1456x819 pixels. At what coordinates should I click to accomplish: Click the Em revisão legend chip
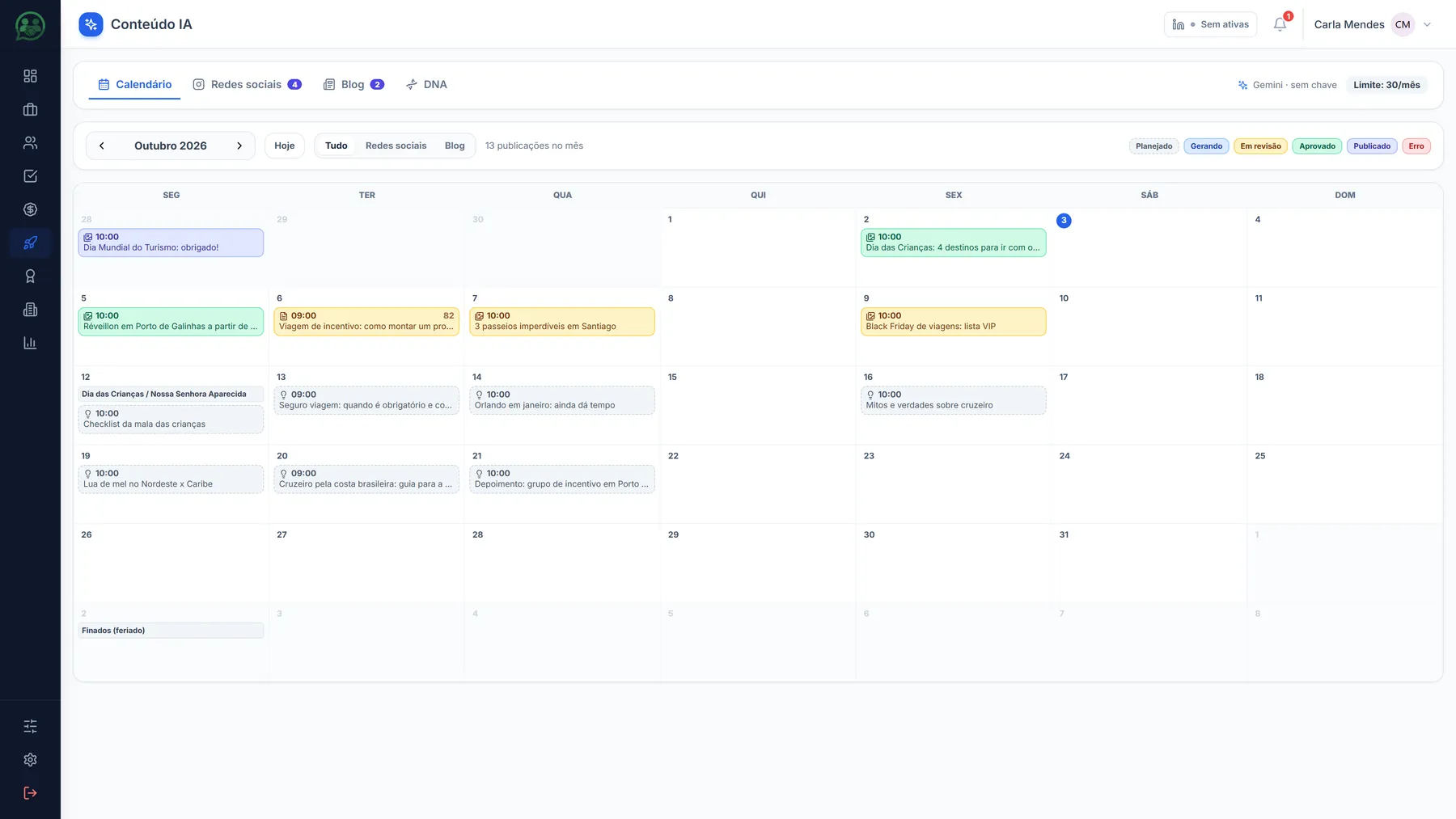1260,146
